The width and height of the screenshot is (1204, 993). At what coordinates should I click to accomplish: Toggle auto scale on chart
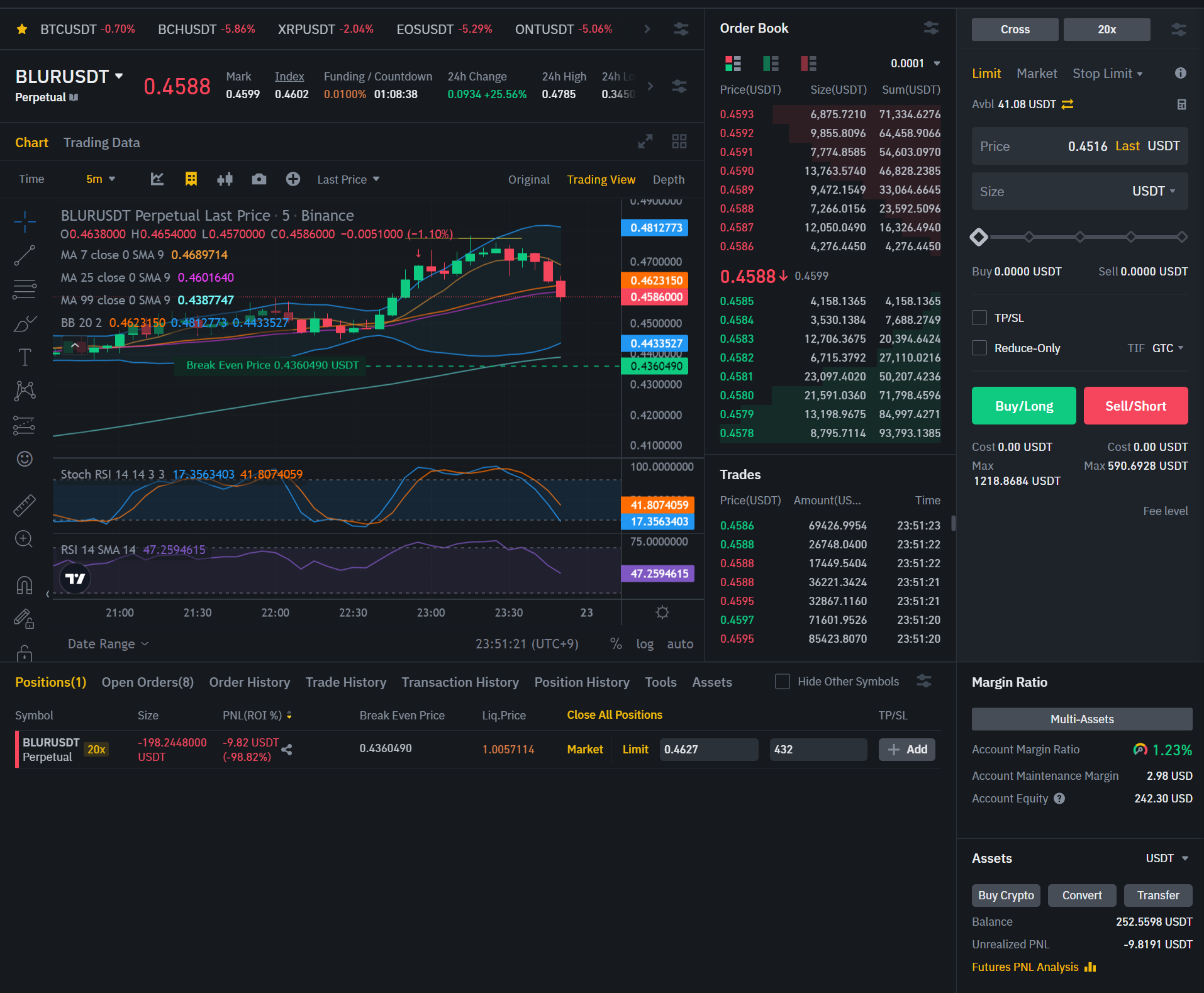pos(680,644)
